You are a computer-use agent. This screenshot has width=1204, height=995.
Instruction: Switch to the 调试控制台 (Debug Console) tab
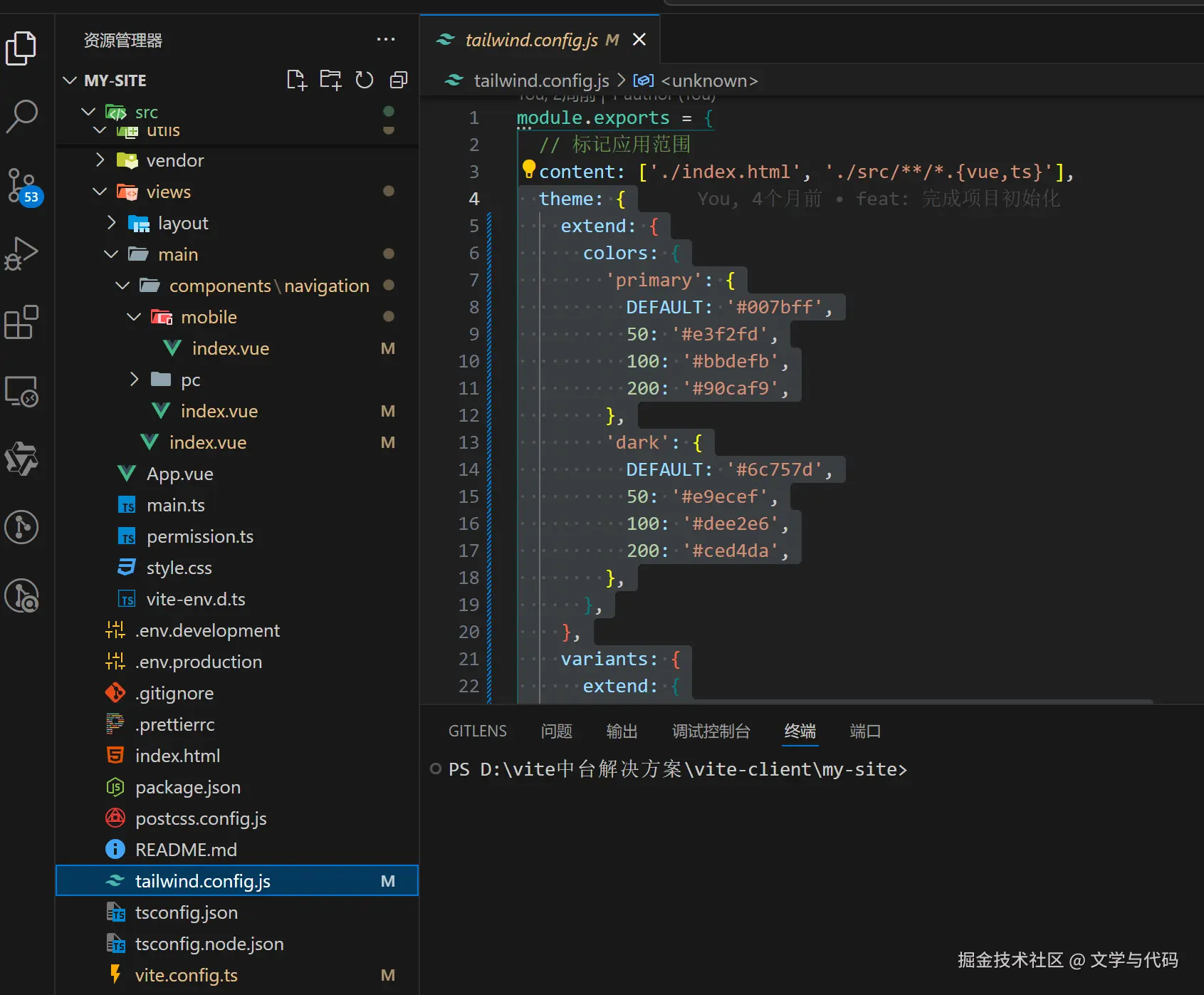click(x=711, y=731)
